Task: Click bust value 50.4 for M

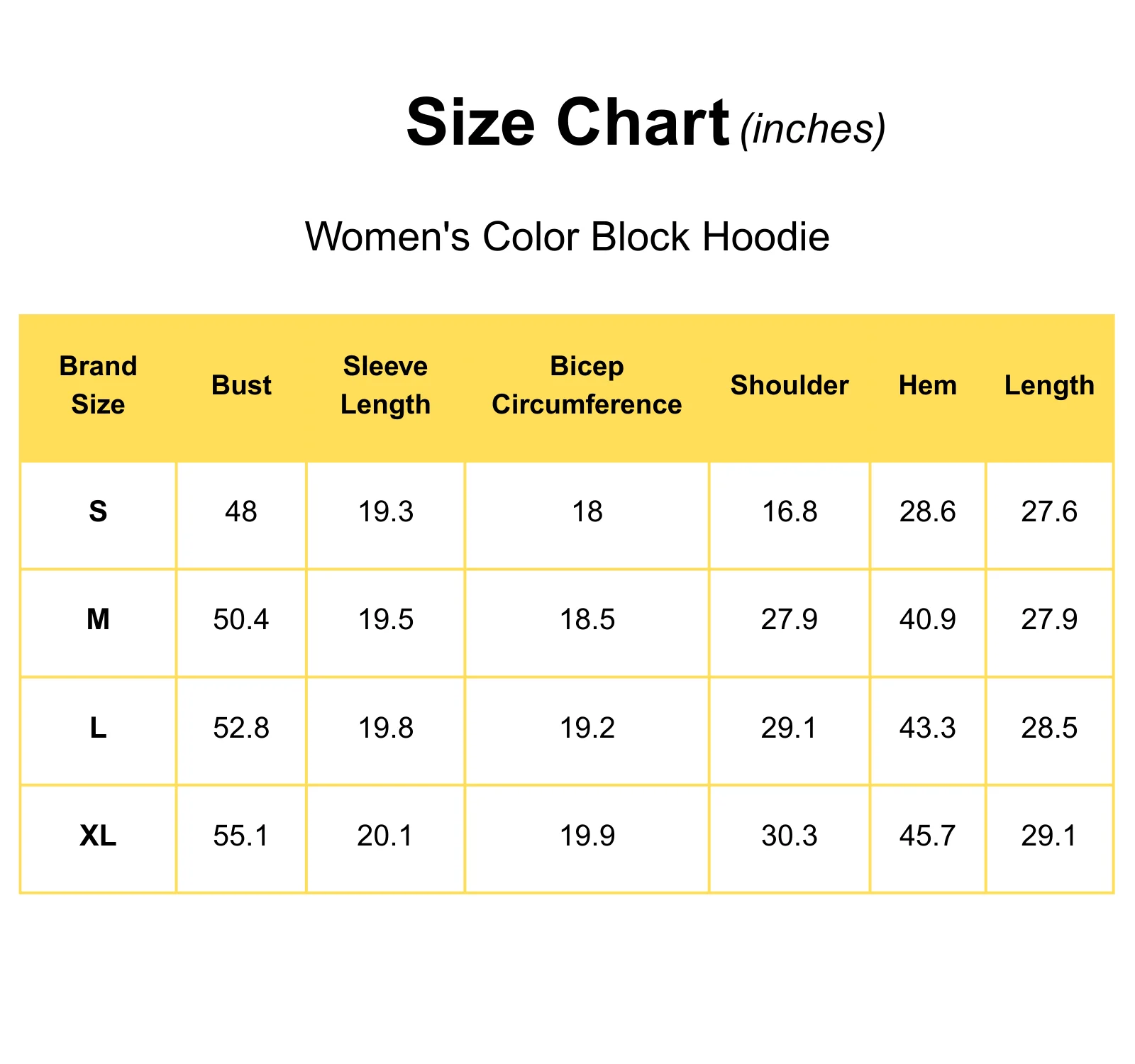Action: pos(241,620)
